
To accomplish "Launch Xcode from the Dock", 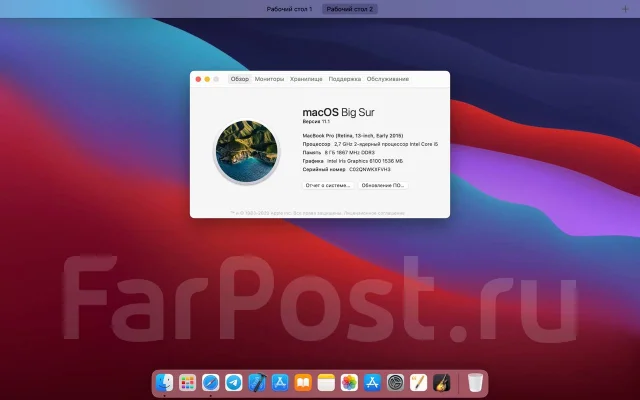I will pos(257,383).
